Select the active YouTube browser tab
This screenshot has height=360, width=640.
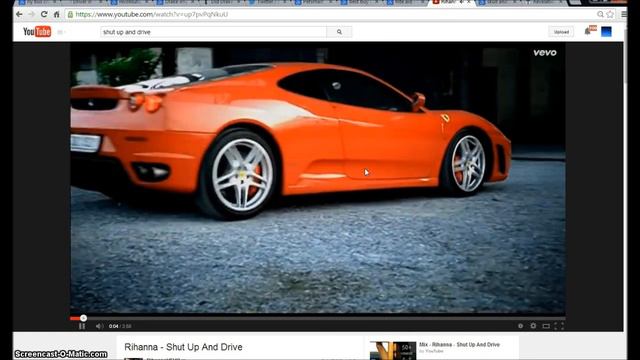pyautogui.click(x=451, y=3)
